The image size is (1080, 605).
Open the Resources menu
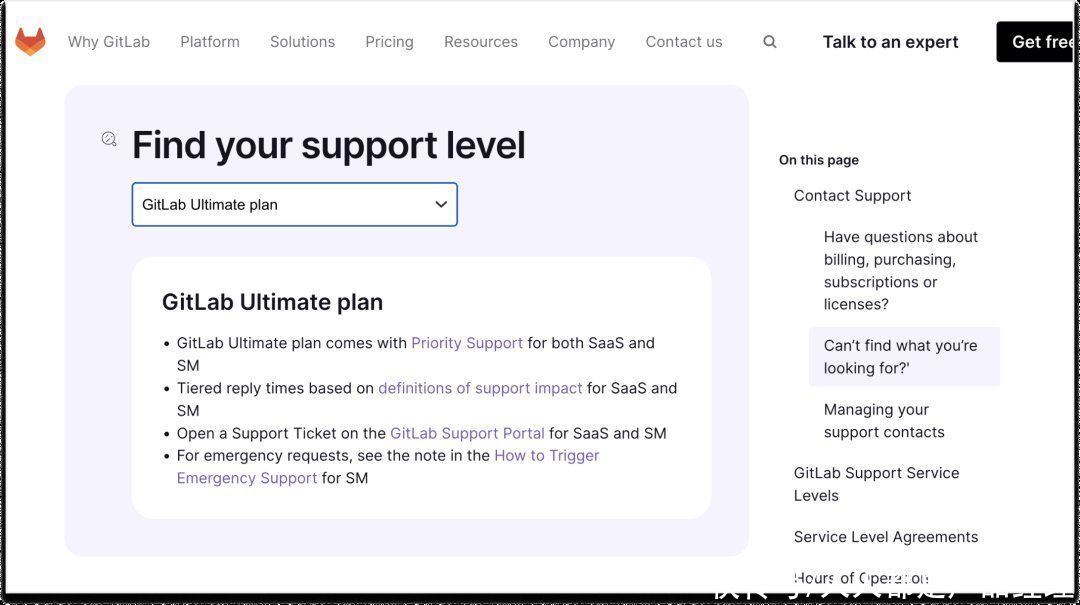coord(481,42)
